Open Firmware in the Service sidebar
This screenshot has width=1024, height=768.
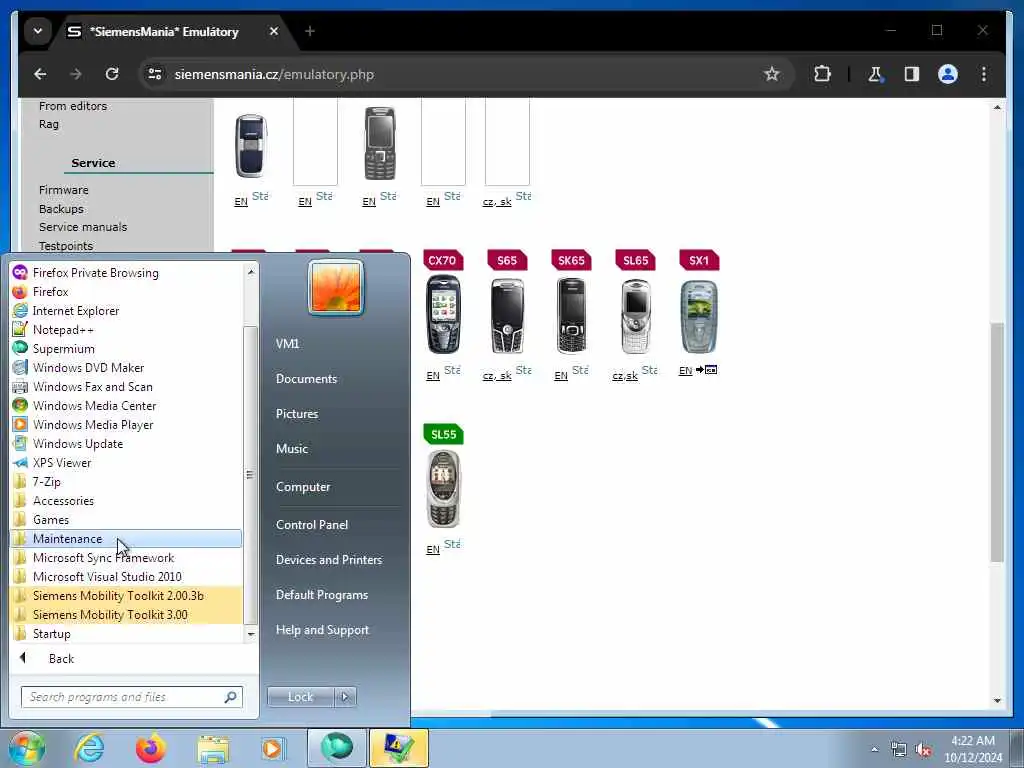tap(63, 190)
